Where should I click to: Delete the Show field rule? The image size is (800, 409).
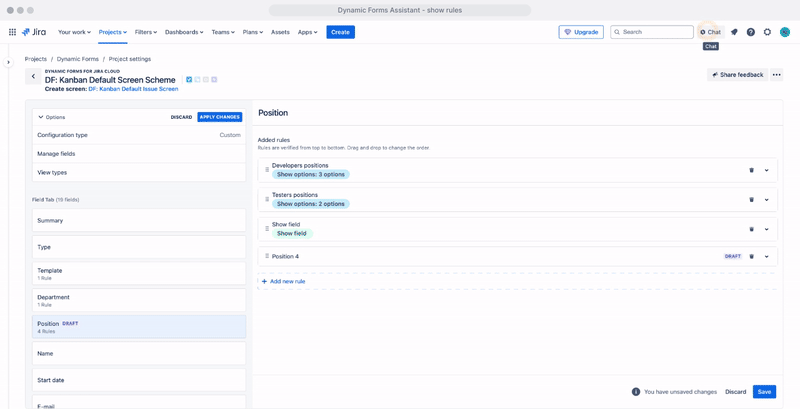point(751,229)
